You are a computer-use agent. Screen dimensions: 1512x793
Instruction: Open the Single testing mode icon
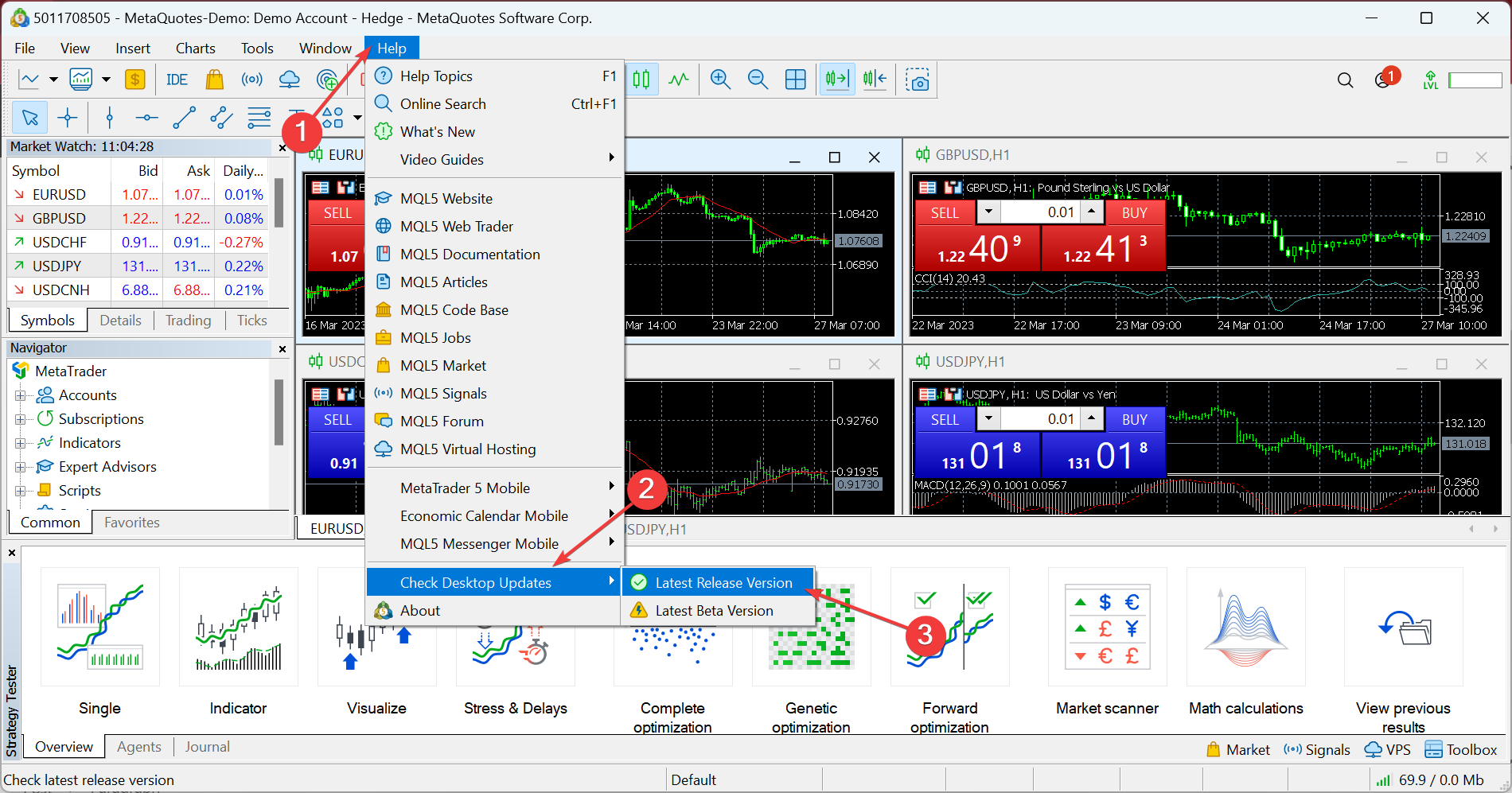(99, 626)
